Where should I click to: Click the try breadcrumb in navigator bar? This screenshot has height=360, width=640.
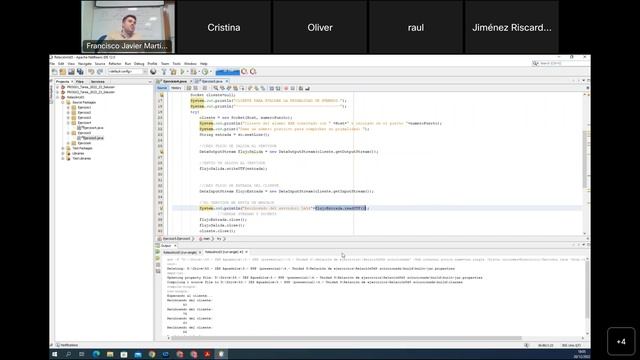click(x=219, y=239)
